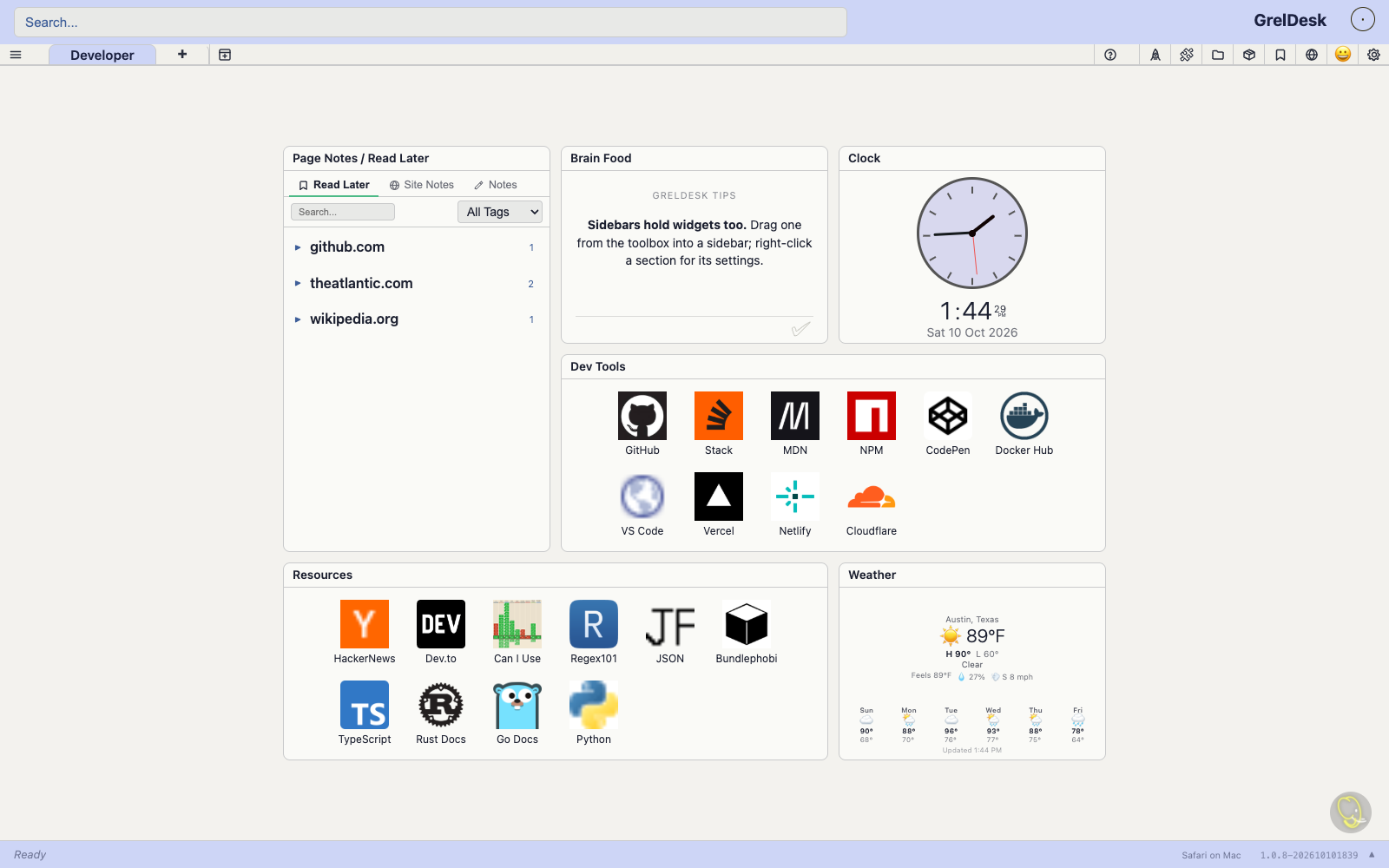
Task: Open the puzzle piece extensions icon
Action: [1187, 55]
